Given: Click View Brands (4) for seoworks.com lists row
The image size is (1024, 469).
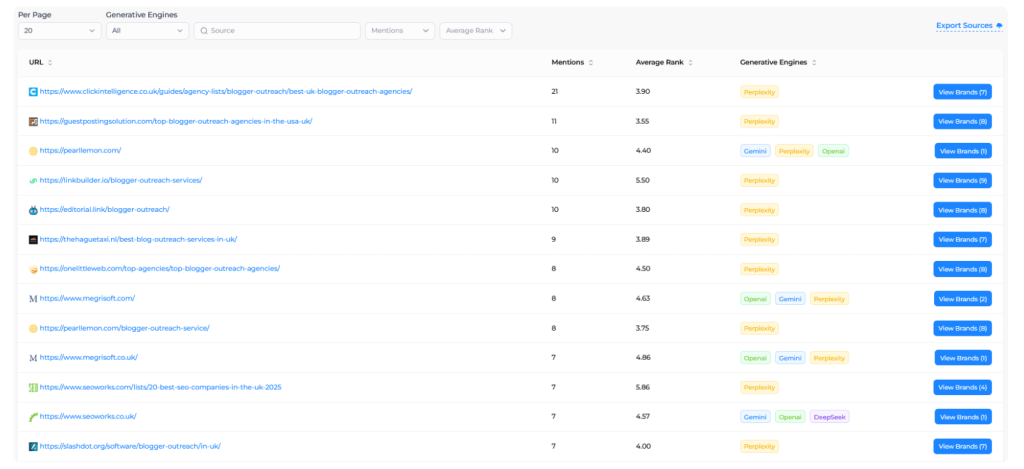Looking at the screenshot, I should pyautogui.click(x=962, y=387).
